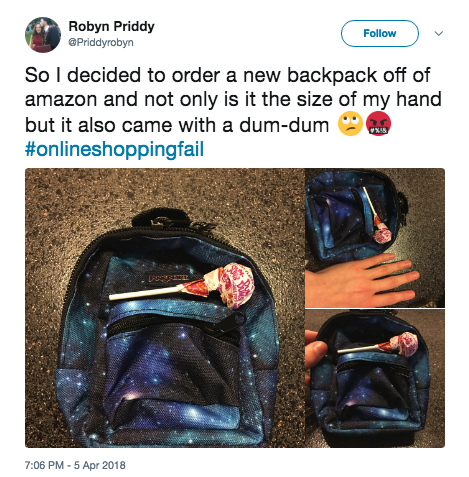
Task: Open the @Priddyrobyn handle link
Action: coord(101,43)
